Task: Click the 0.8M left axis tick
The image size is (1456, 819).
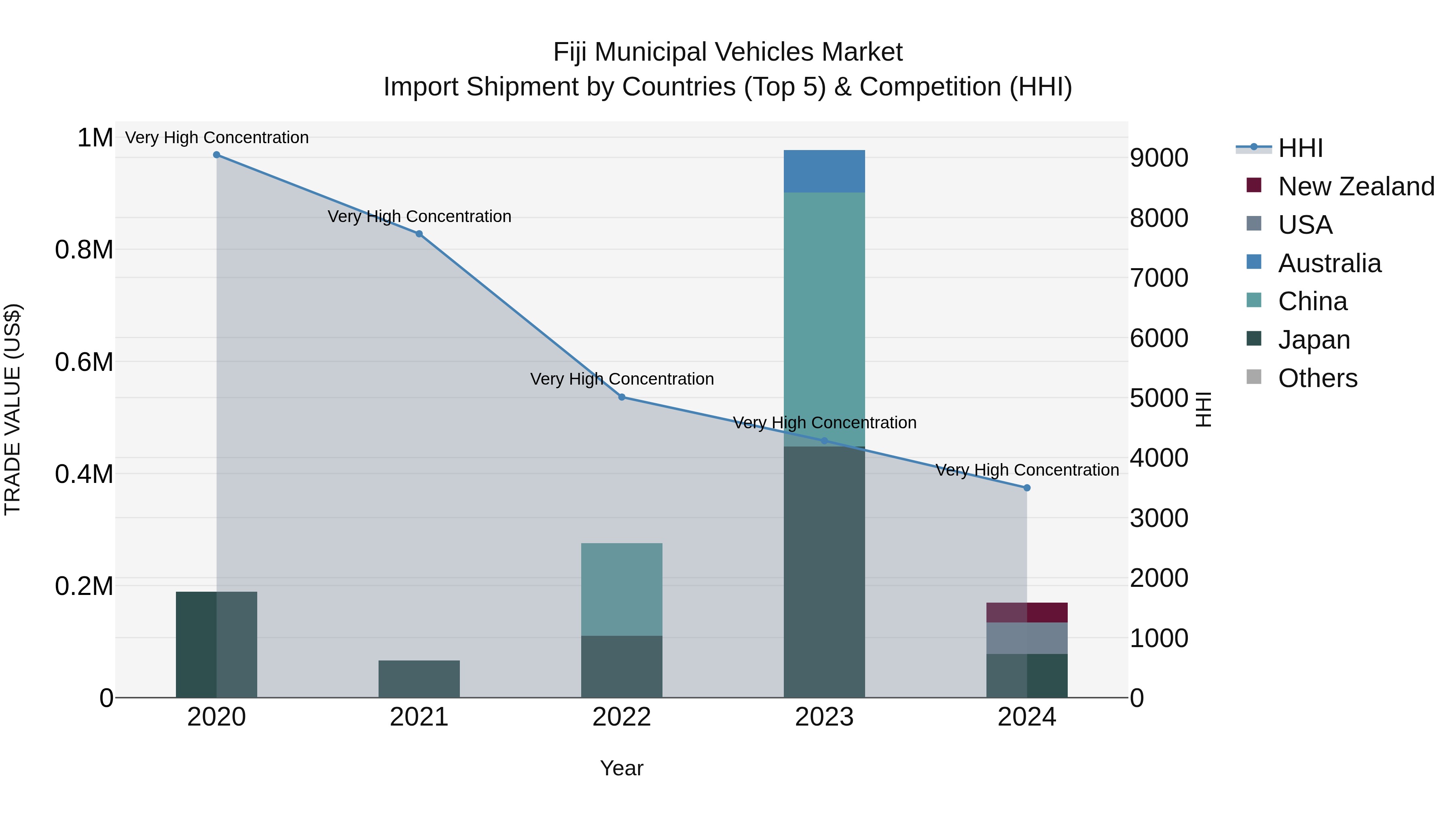Action: (84, 250)
